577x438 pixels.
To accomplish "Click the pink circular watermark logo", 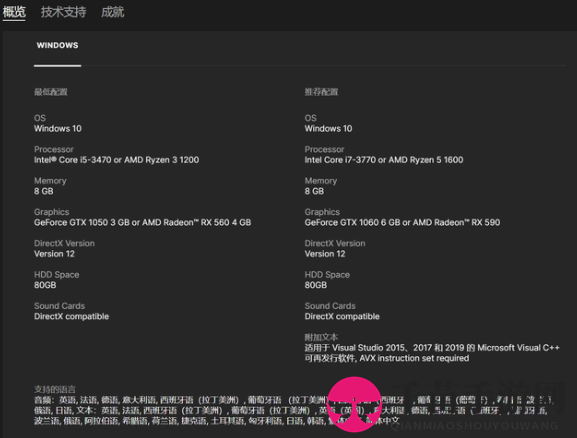I will click(x=354, y=404).
